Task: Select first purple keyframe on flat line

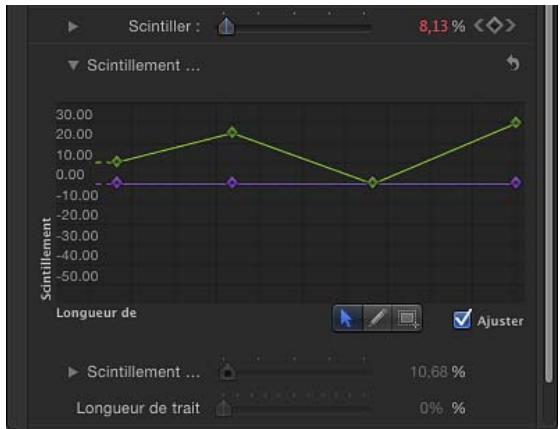Action: pos(117,183)
